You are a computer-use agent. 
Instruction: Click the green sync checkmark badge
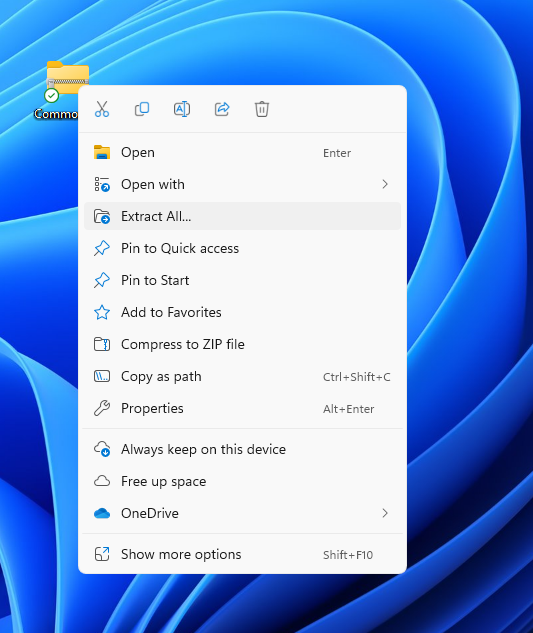click(x=52, y=96)
